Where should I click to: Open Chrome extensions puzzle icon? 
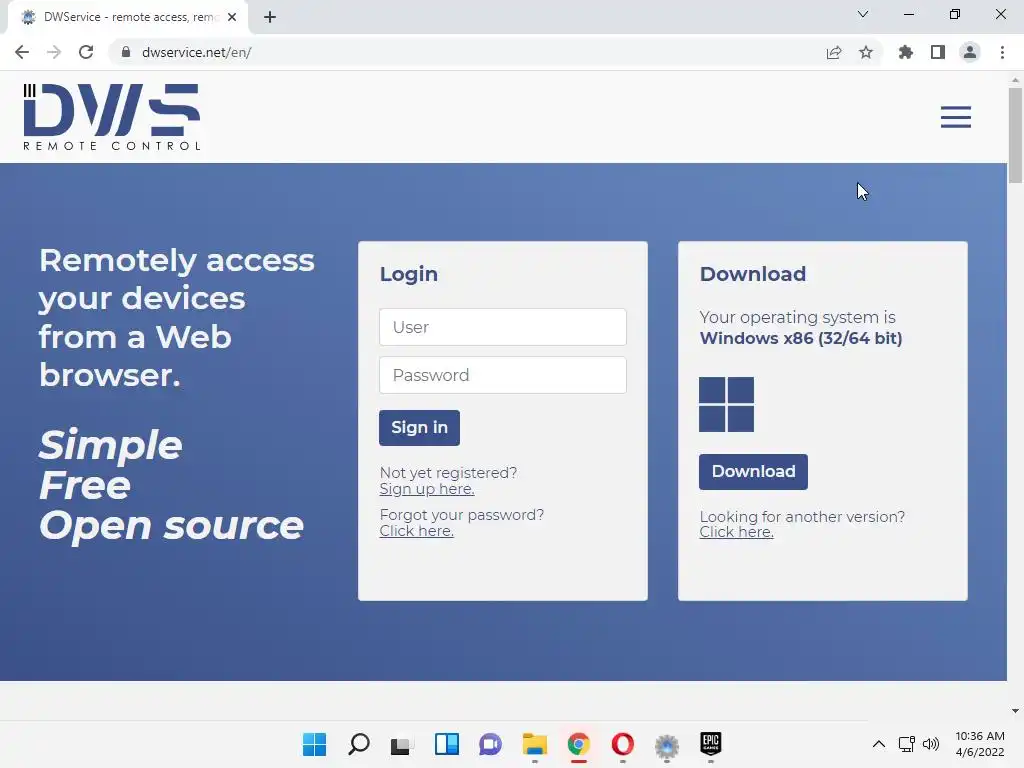pos(906,52)
